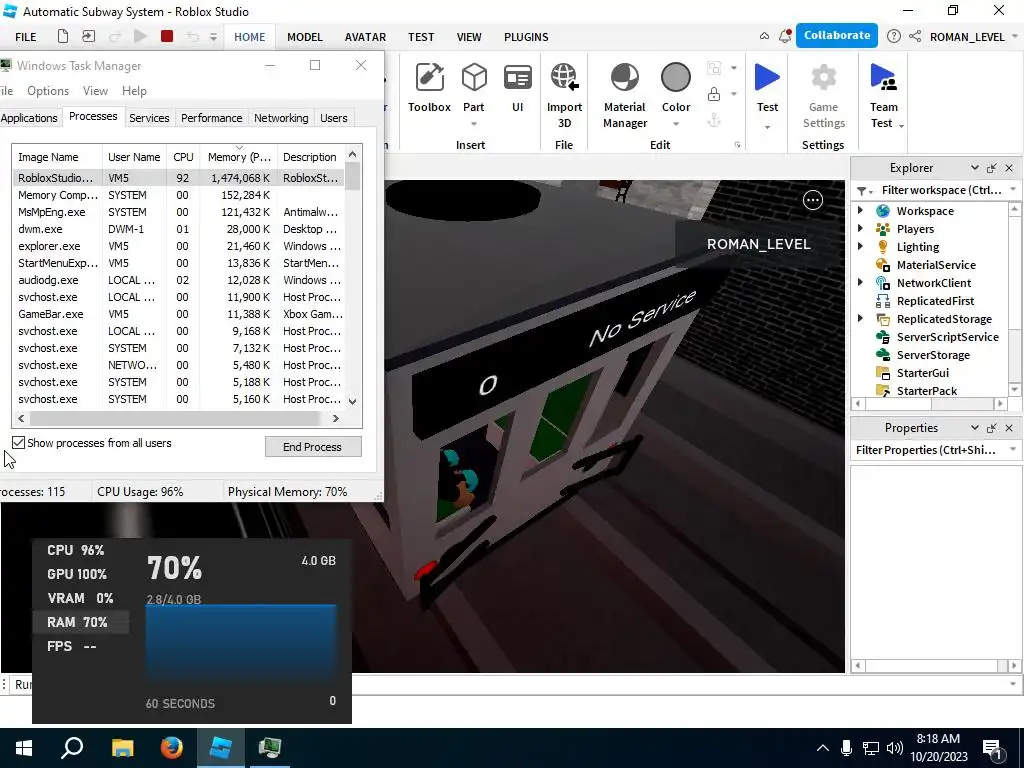Open the Services tab in Task Manager
The width and height of the screenshot is (1024, 768).
[149, 118]
